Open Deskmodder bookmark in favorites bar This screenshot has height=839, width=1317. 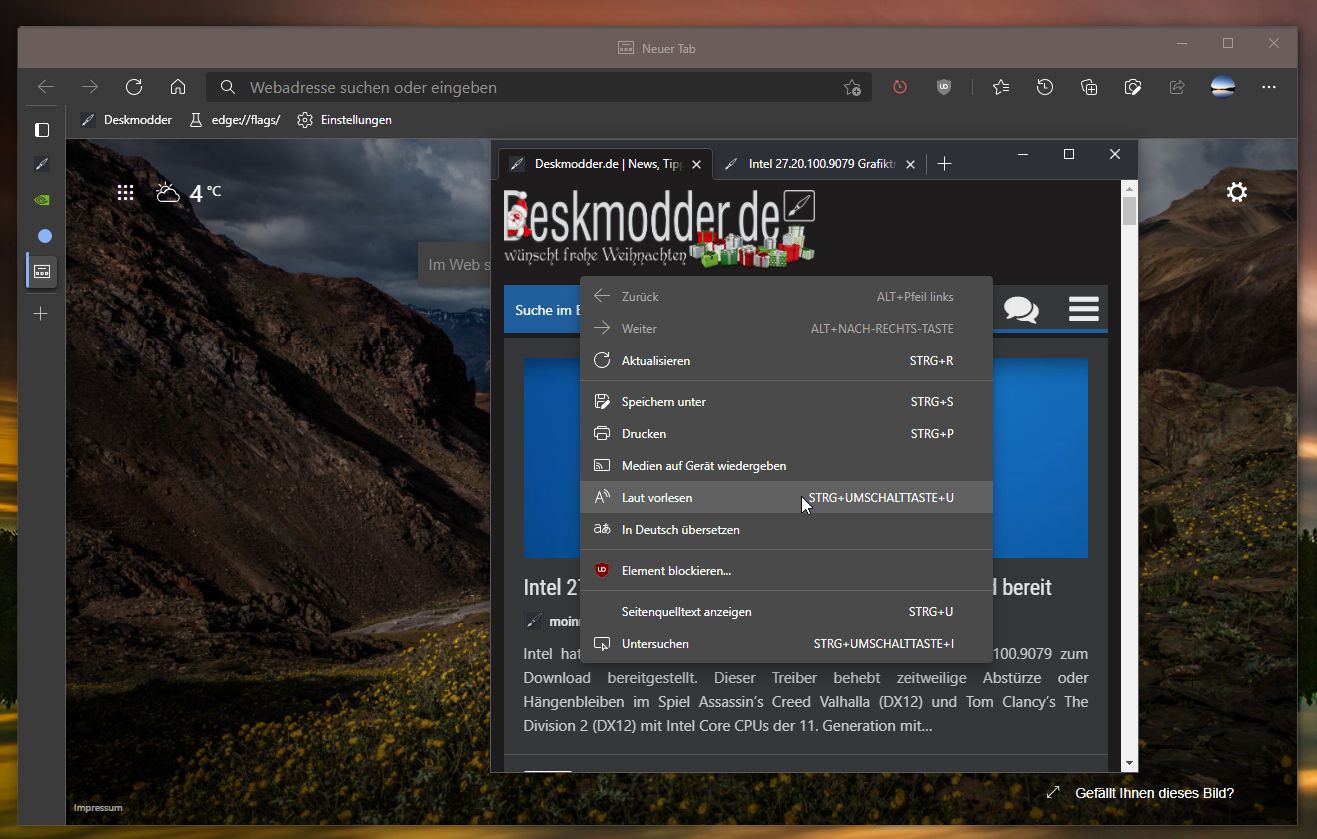pos(126,120)
